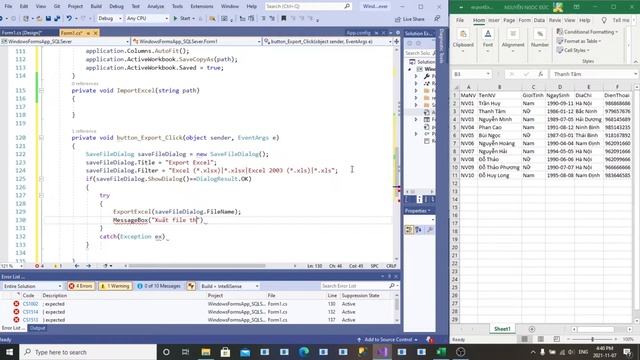
Task: Open Task View on the taskbar
Action: click(x=186, y=352)
